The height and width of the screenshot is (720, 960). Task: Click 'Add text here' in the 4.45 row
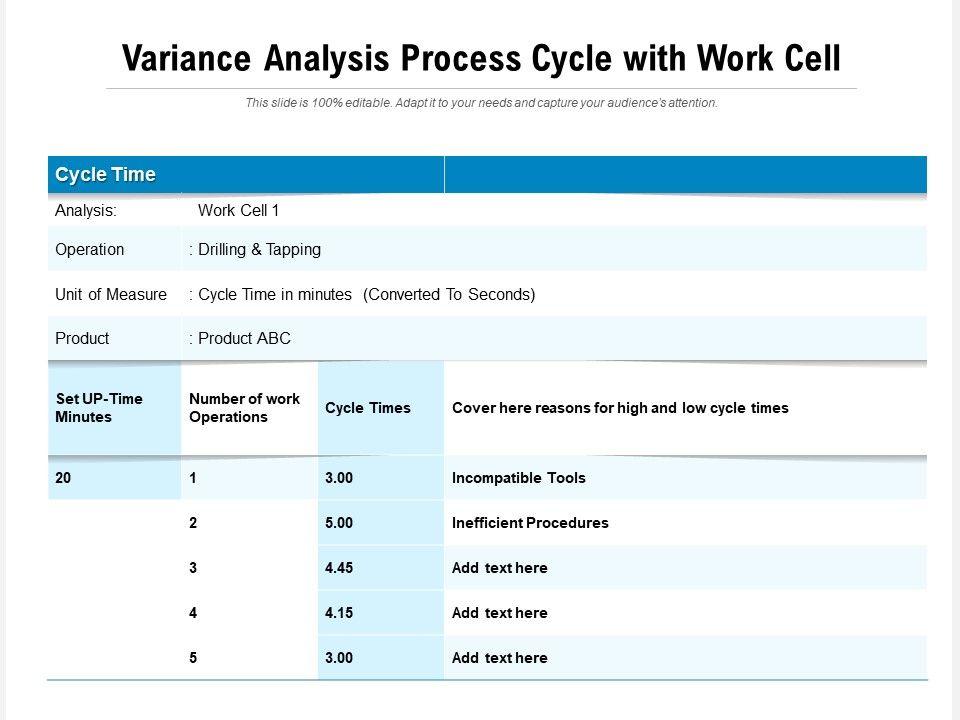click(500, 568)
